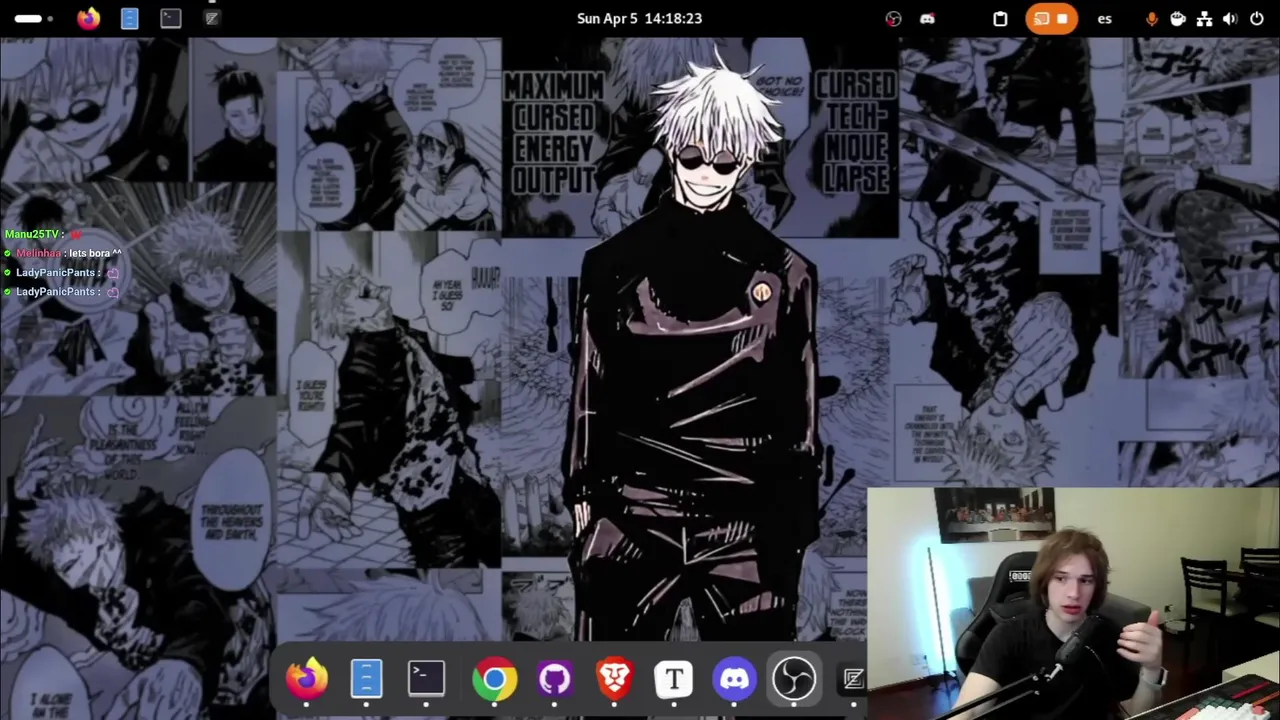Click the Activities workspace indicator in top bar

click(x=33, y=18)
